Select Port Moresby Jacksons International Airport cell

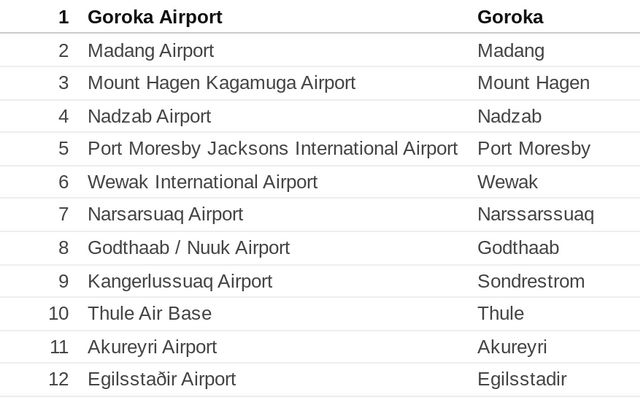[x=273, y=149]
